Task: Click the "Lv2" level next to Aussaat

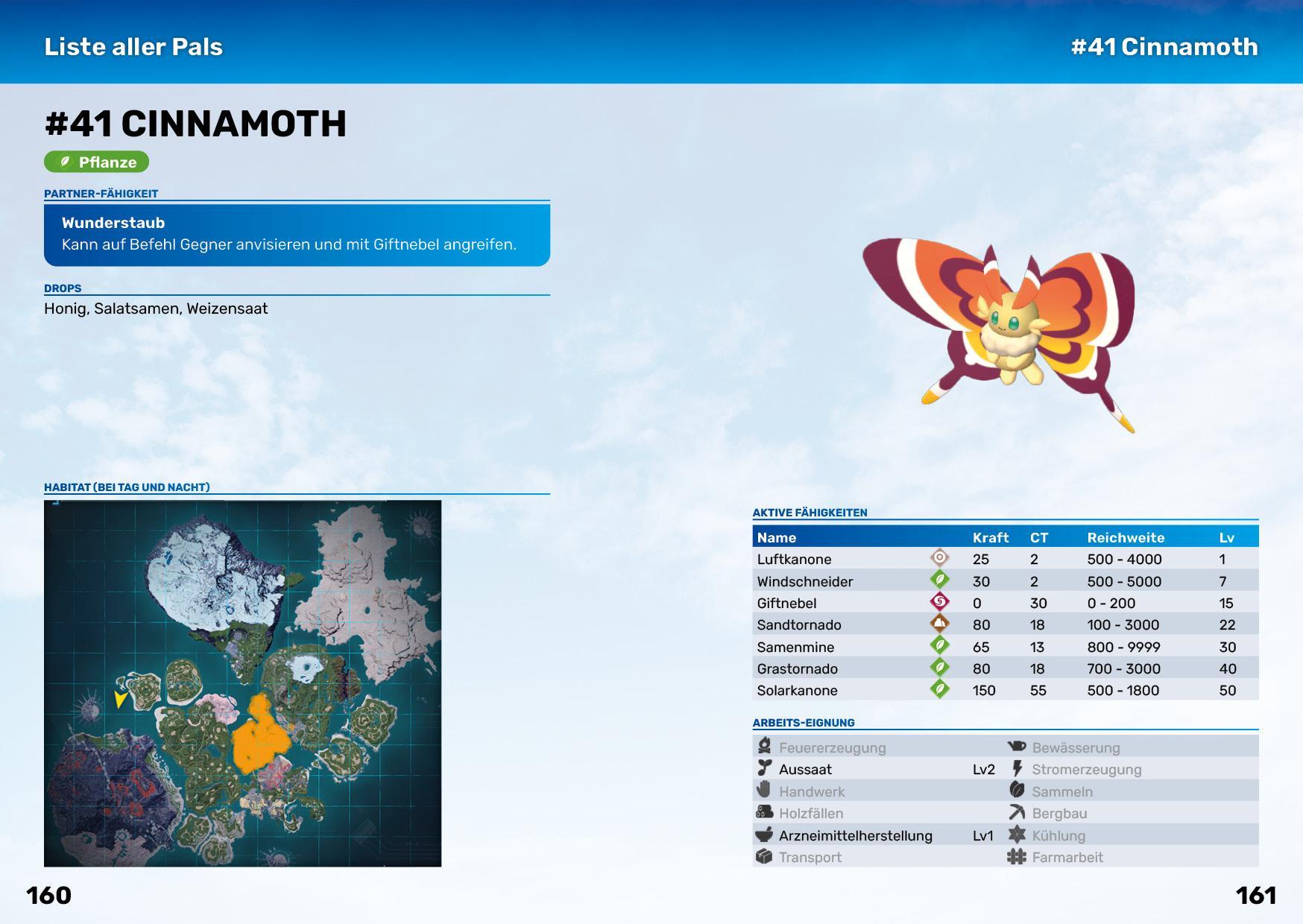Action: pyautogui.click(x=984, y=770)
